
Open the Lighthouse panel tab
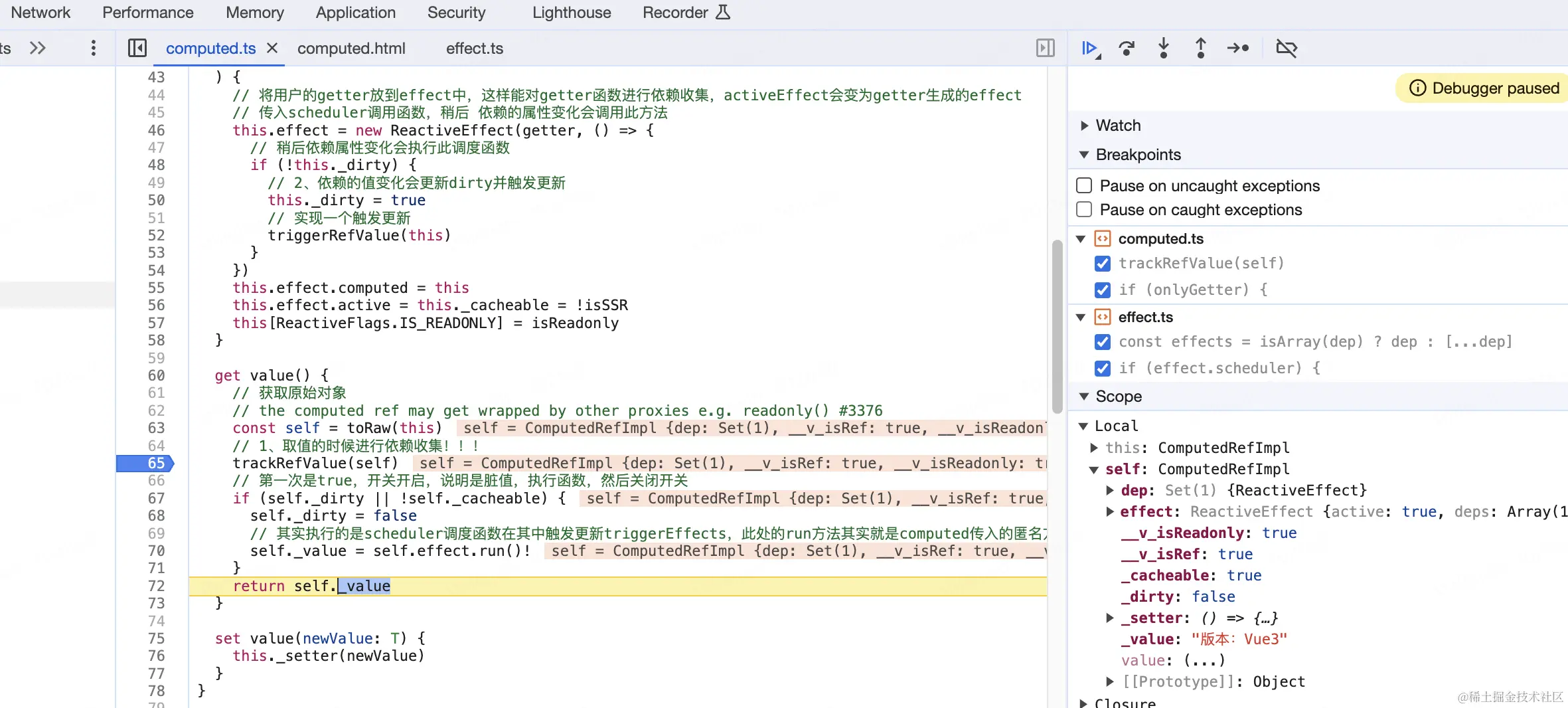click(572, 13)
